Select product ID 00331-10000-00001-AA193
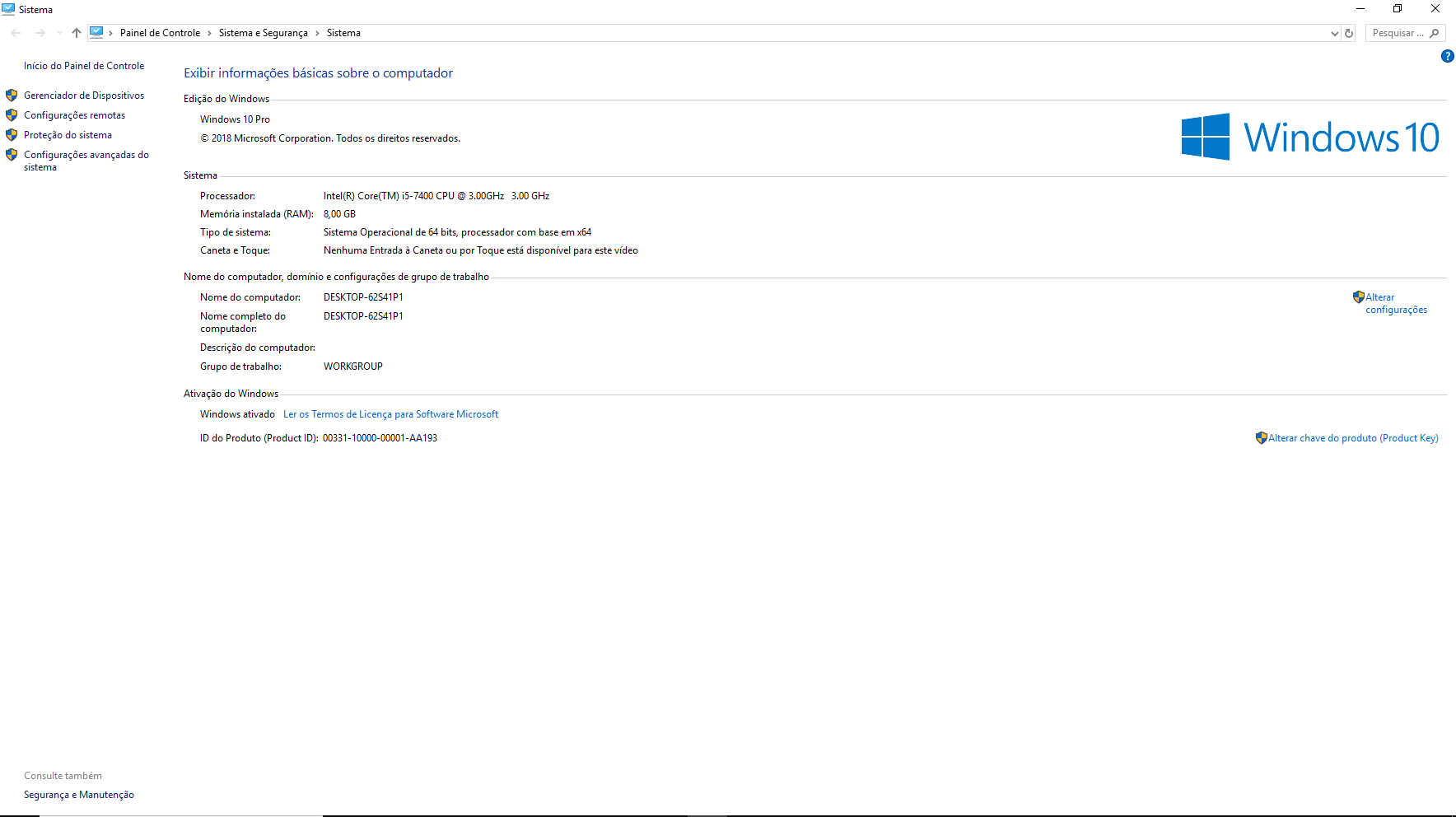1456x817 pixels. pos(380,438)
